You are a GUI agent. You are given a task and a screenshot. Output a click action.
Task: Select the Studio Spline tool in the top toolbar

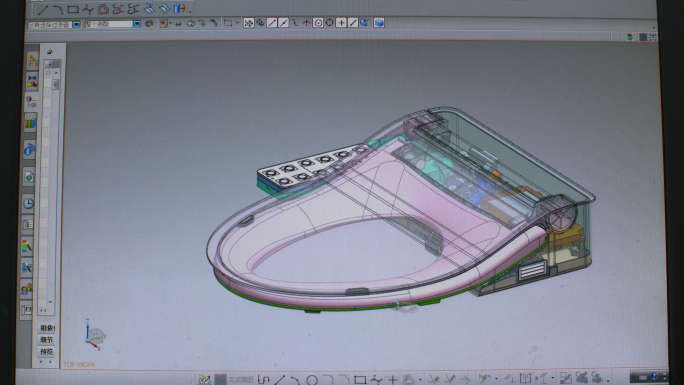tap(88, 9)
